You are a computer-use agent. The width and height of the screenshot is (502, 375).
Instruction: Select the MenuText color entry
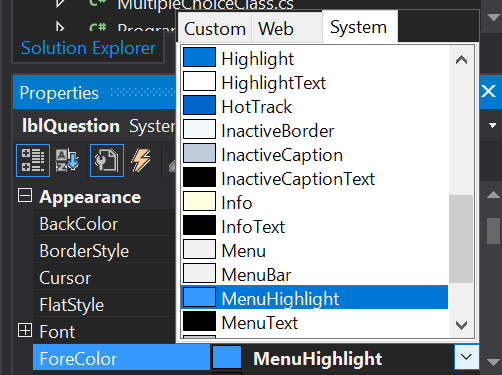[315, 323]
